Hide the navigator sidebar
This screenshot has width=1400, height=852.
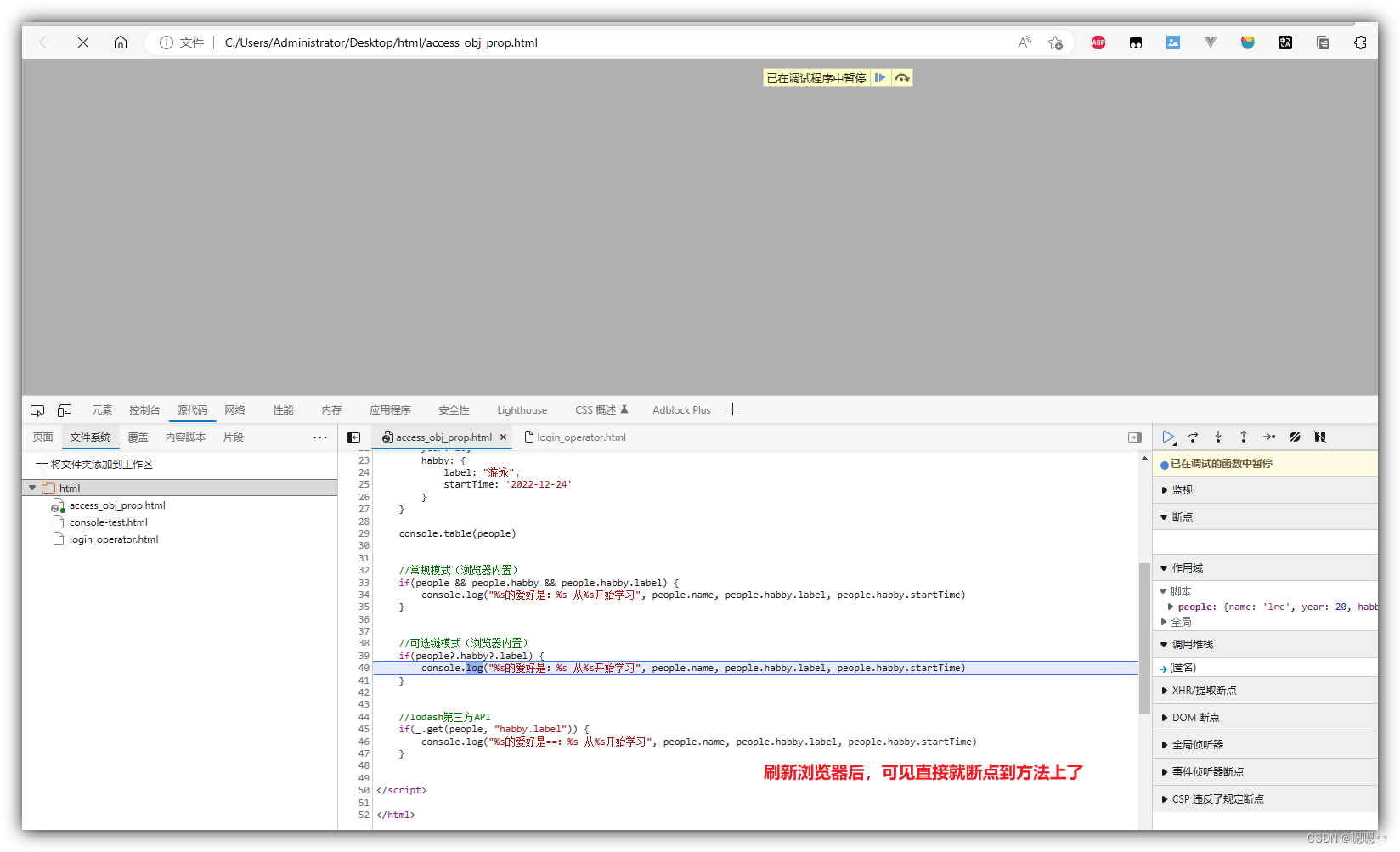coord(353,437)
